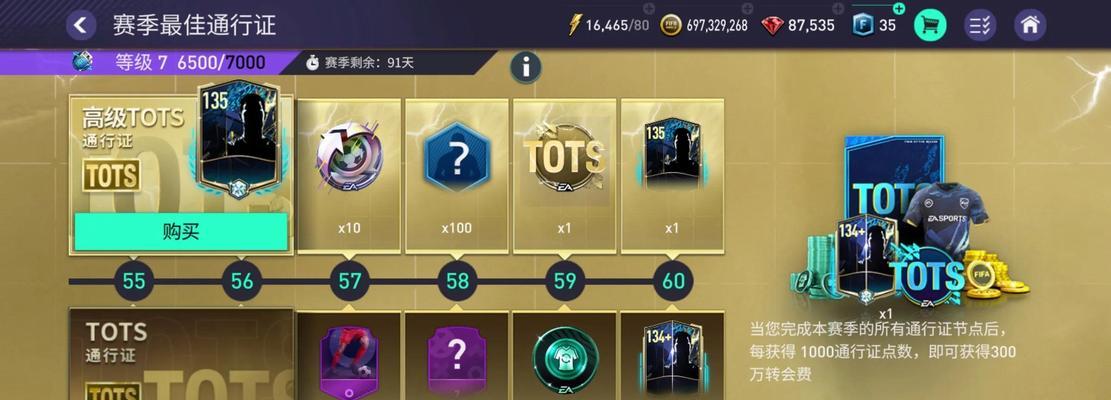Open the teal jersey token free reward
This screenshot has height=400, width=1111.
tap(565, 355)
